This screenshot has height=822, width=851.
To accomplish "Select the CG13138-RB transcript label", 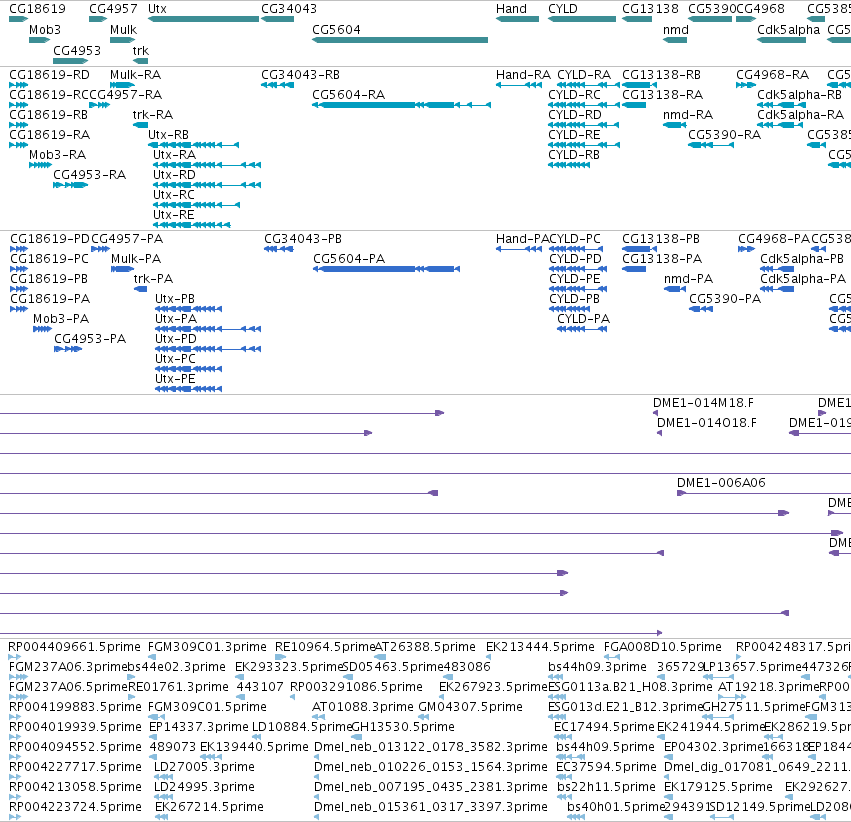I will click(662, 75).
